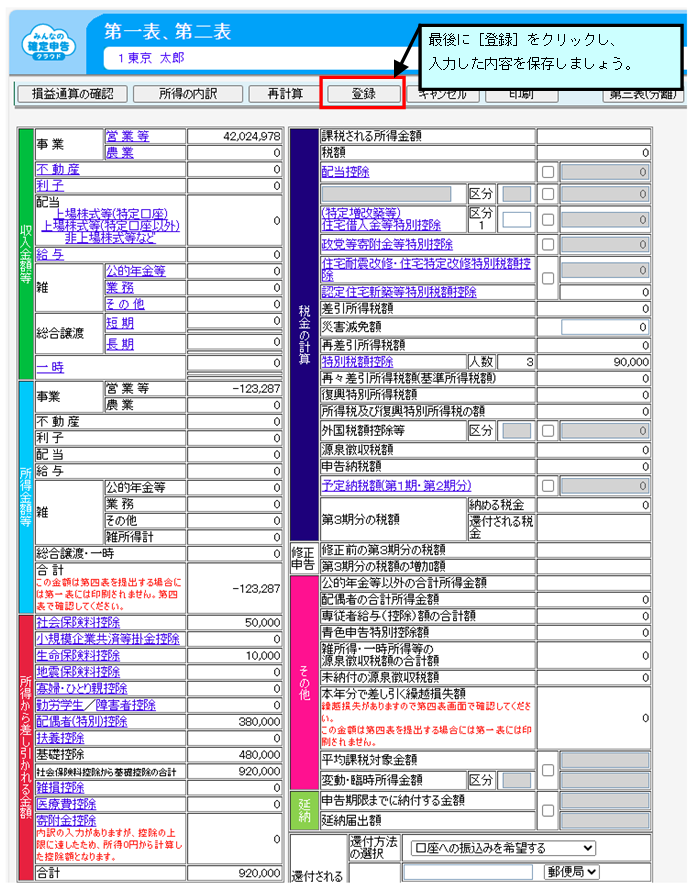Open the 生命保険料控除 link
This screenshot has width=697, height=891.
[x=78, y=656]
